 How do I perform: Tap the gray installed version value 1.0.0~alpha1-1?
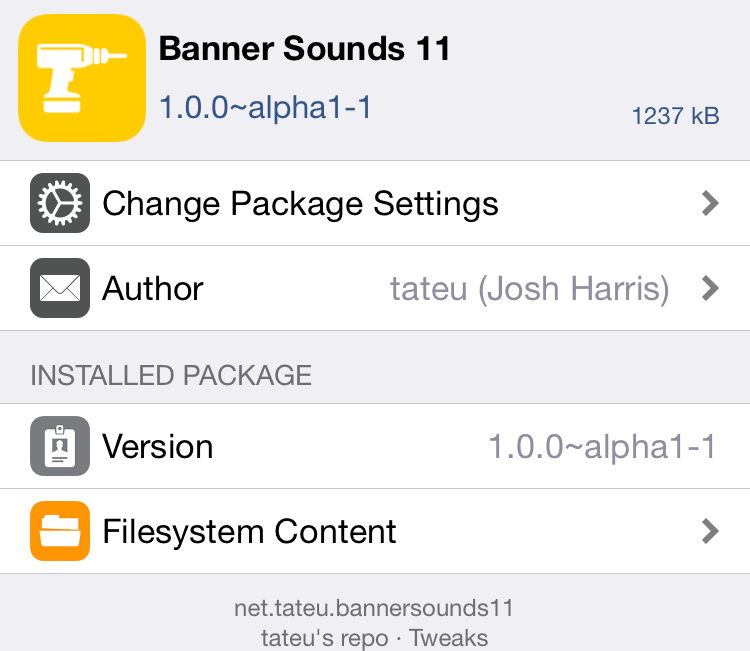click(x=602, y=446)
